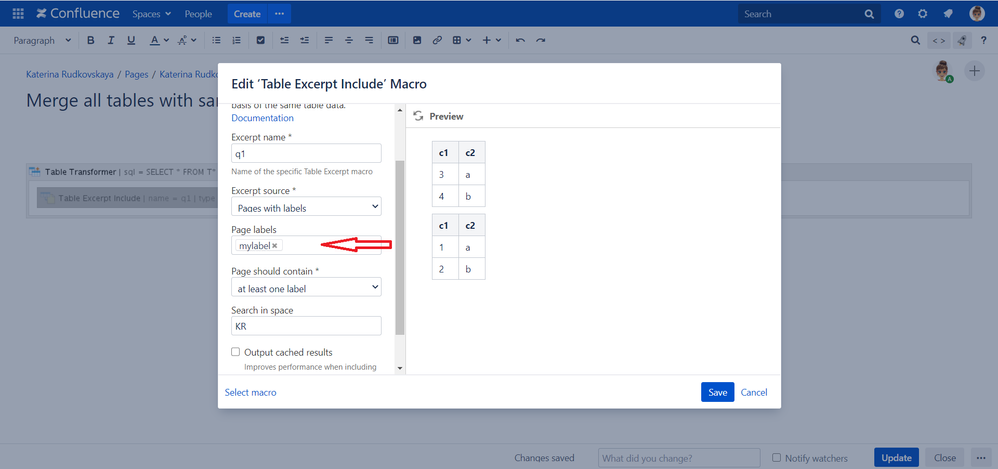This screenshot has width=998, height=469.
Task: Open the administration gear icon
Action: 922,13
